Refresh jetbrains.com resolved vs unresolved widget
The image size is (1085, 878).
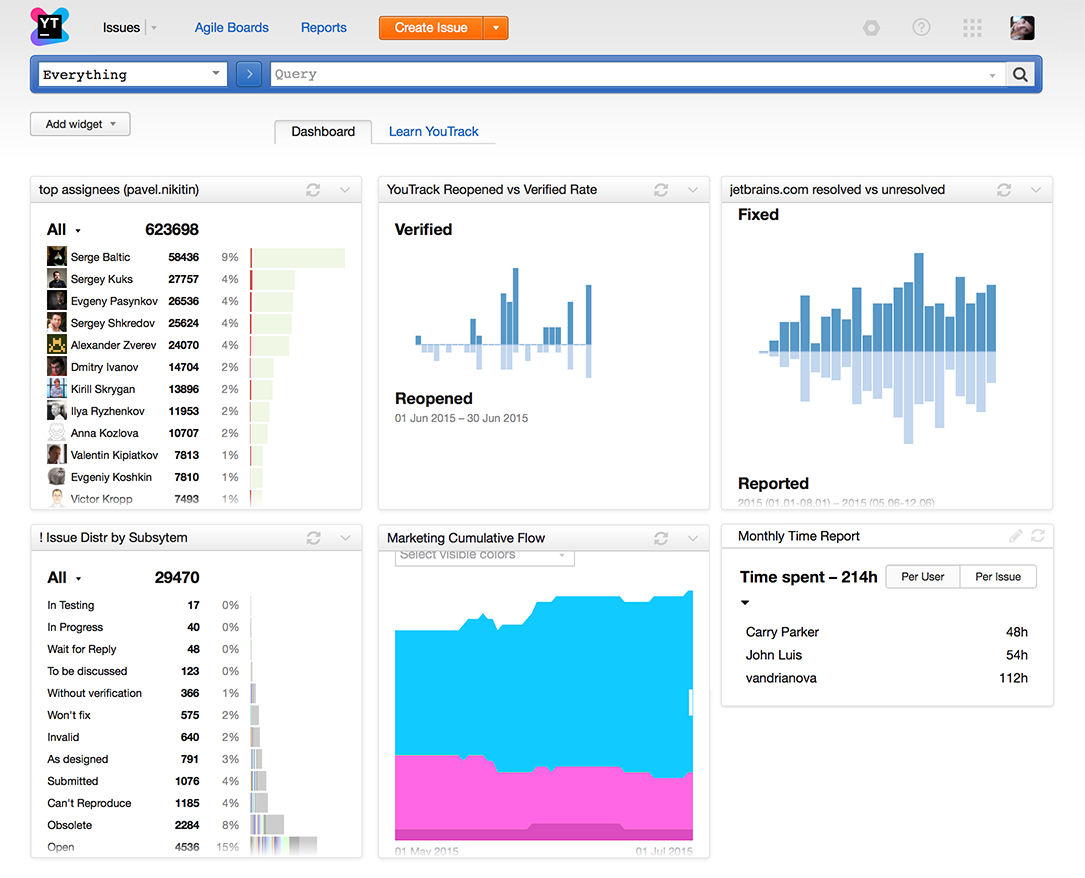1004,190
